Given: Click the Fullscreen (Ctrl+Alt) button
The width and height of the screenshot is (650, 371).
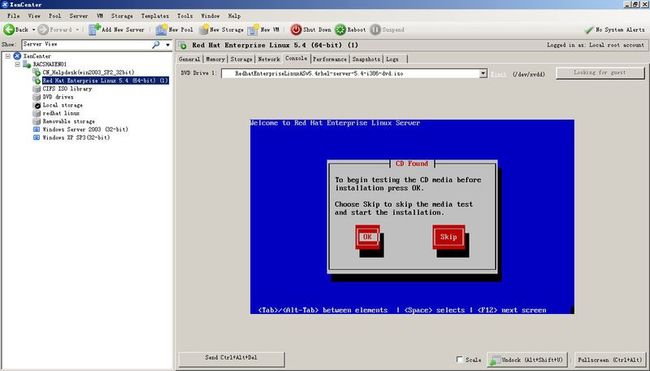Looking at the screenshot, I should coord(610,360).
